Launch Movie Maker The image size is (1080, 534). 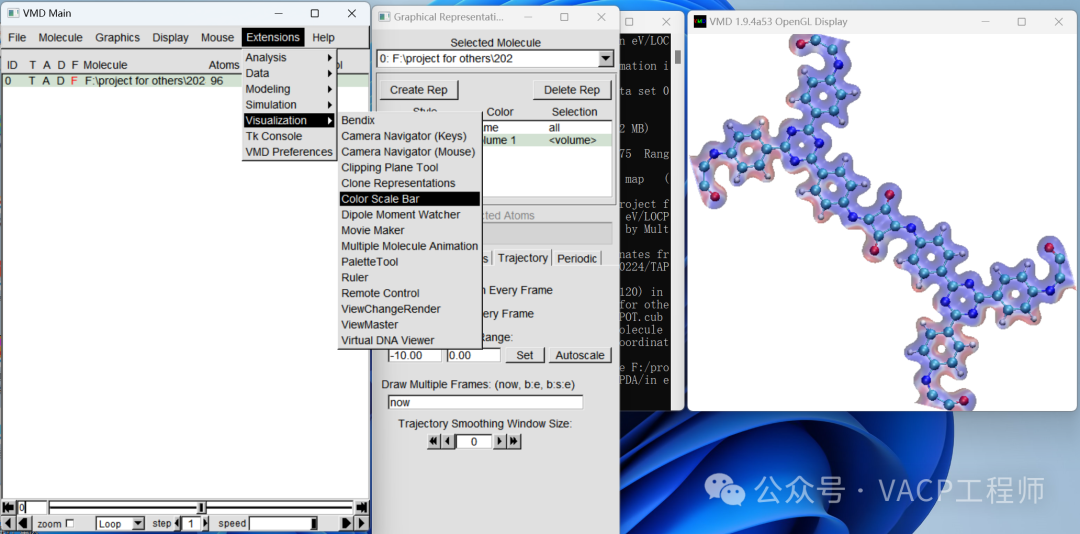(410, 230)
